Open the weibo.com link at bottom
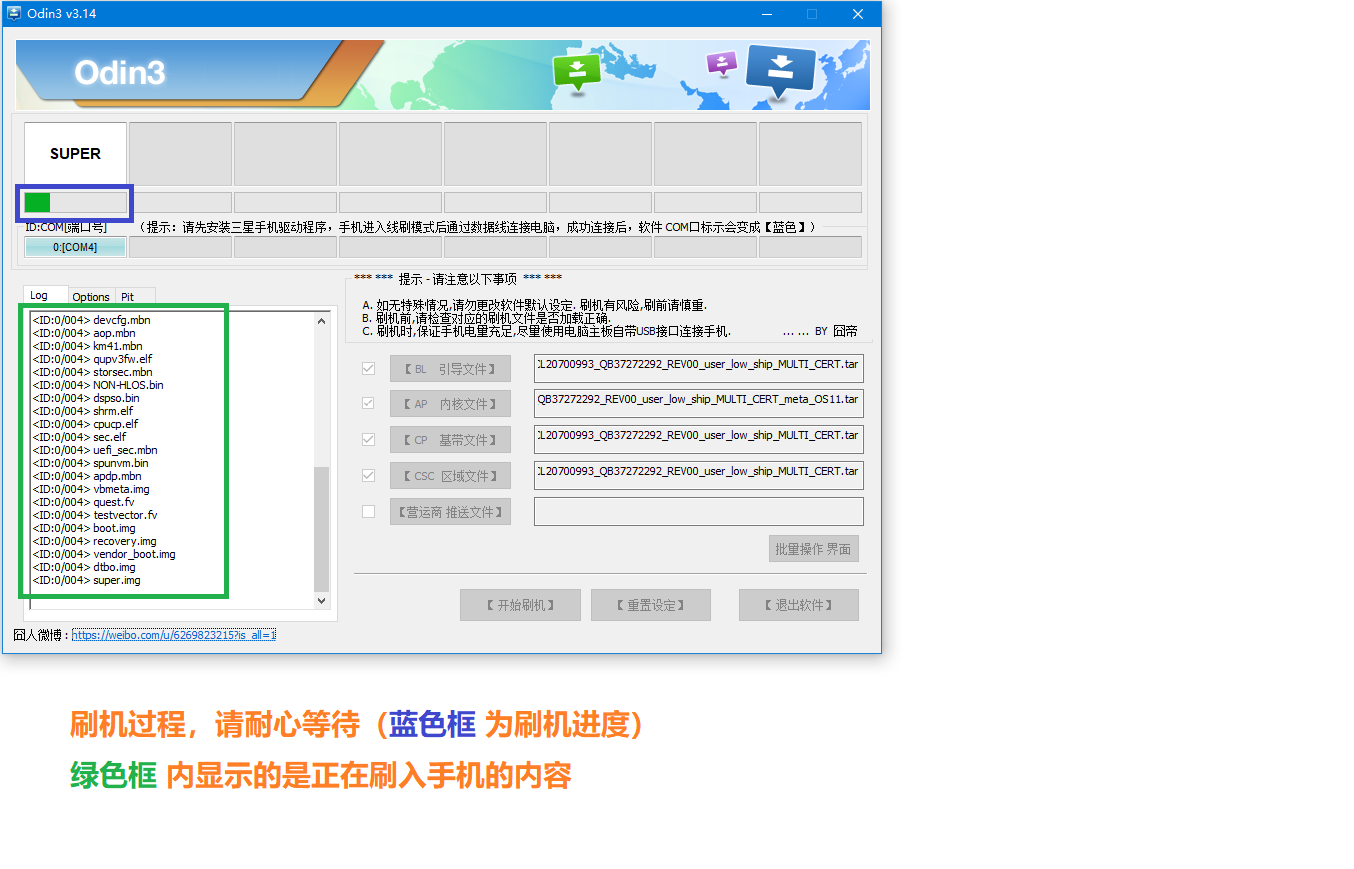This screenshot has width=1354, height=869. tap(174, 635)
